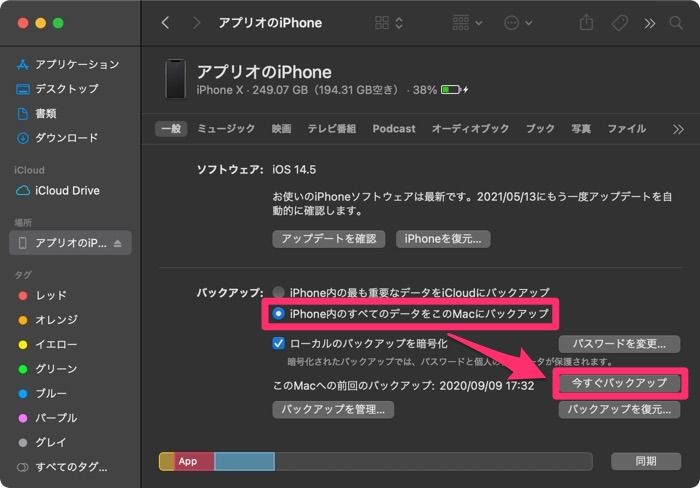Viewport: 700px width, 488px height.
Task: Click the yellow segment of storage bar
Action: [x=167, y=461]
